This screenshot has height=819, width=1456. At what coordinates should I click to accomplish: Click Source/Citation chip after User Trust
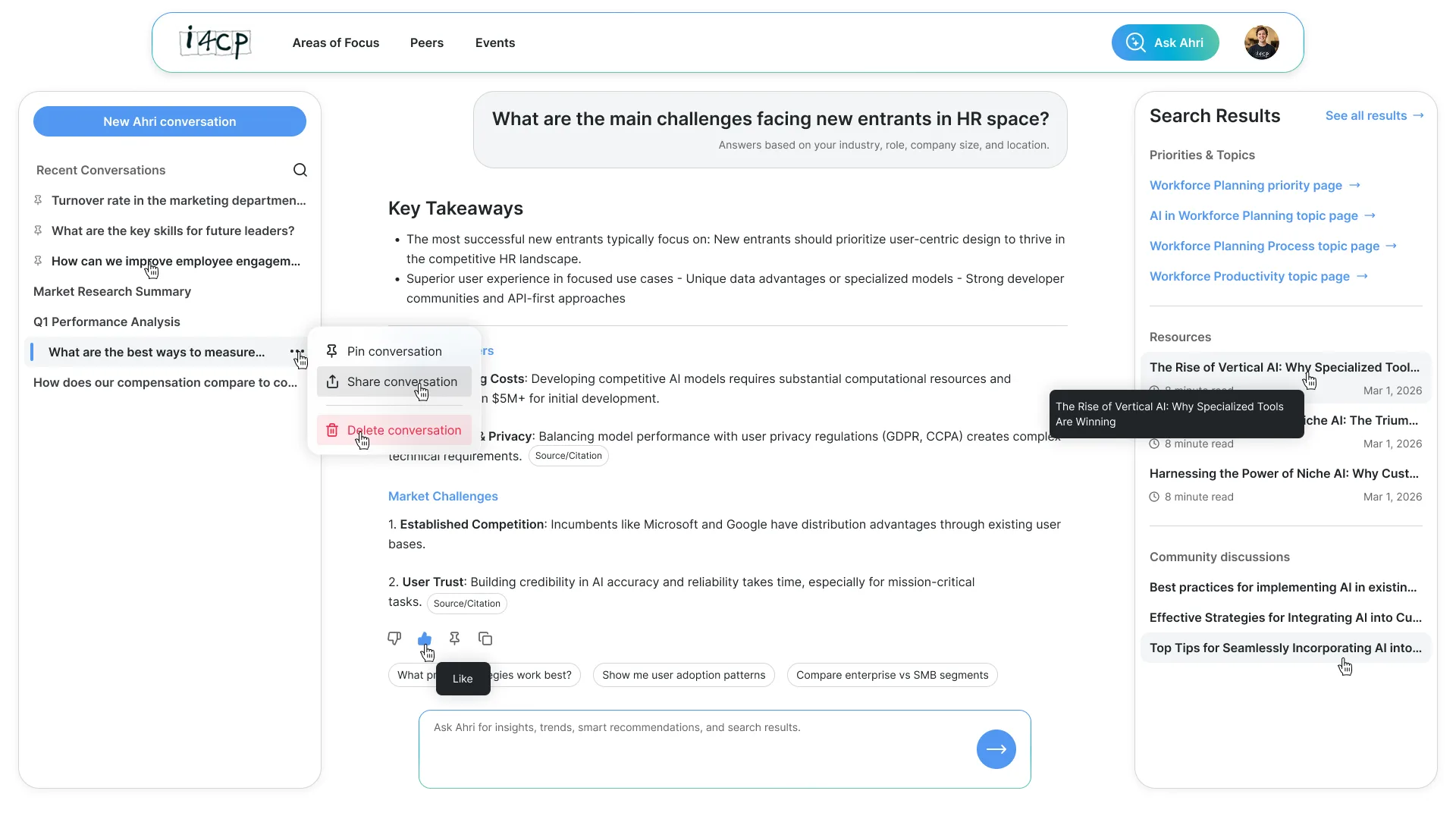coord(467,604)
